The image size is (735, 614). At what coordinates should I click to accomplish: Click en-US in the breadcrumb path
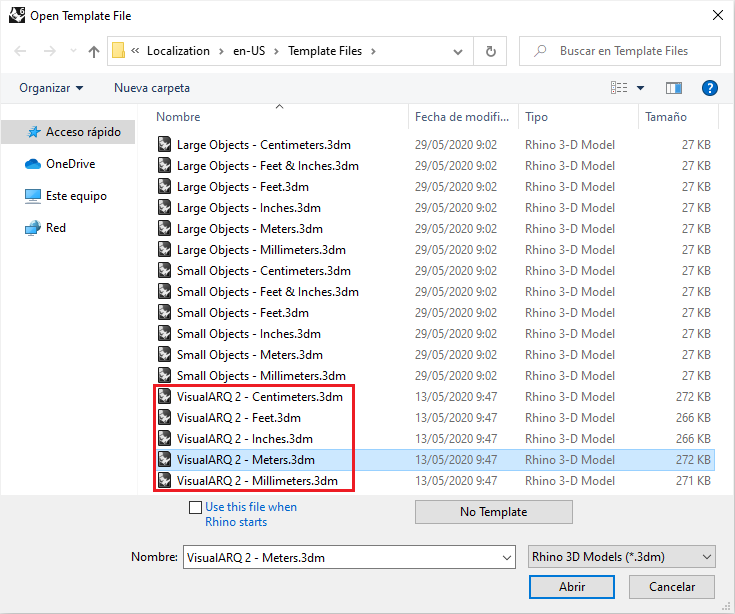[249, 51]
